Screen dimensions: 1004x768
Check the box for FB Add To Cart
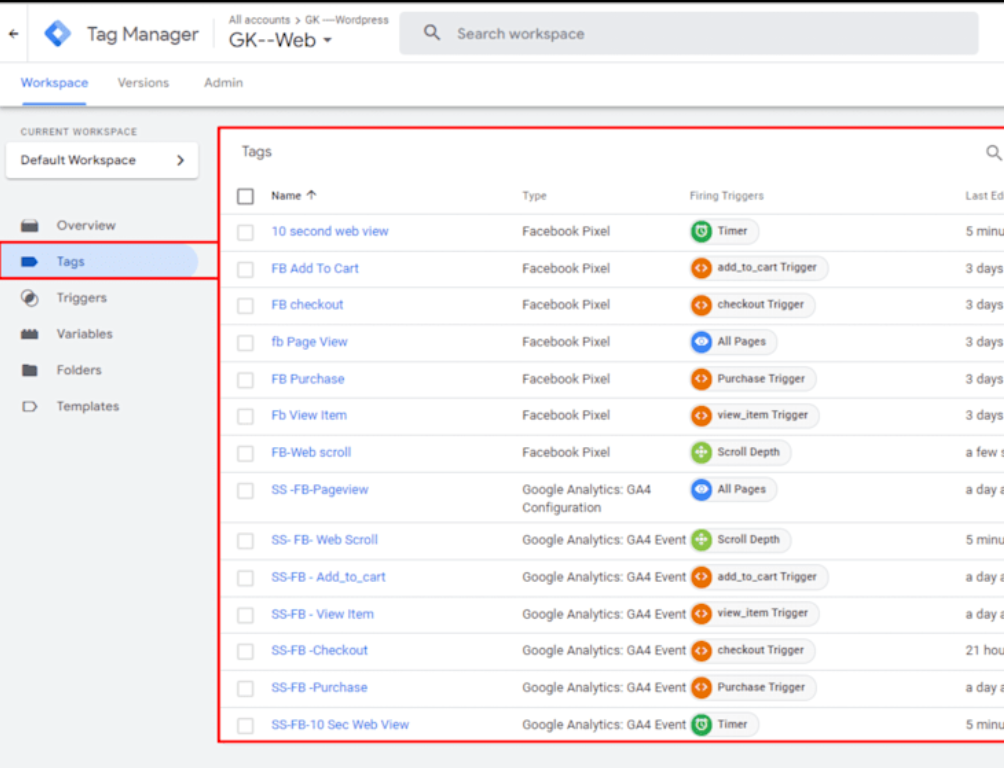245,269
